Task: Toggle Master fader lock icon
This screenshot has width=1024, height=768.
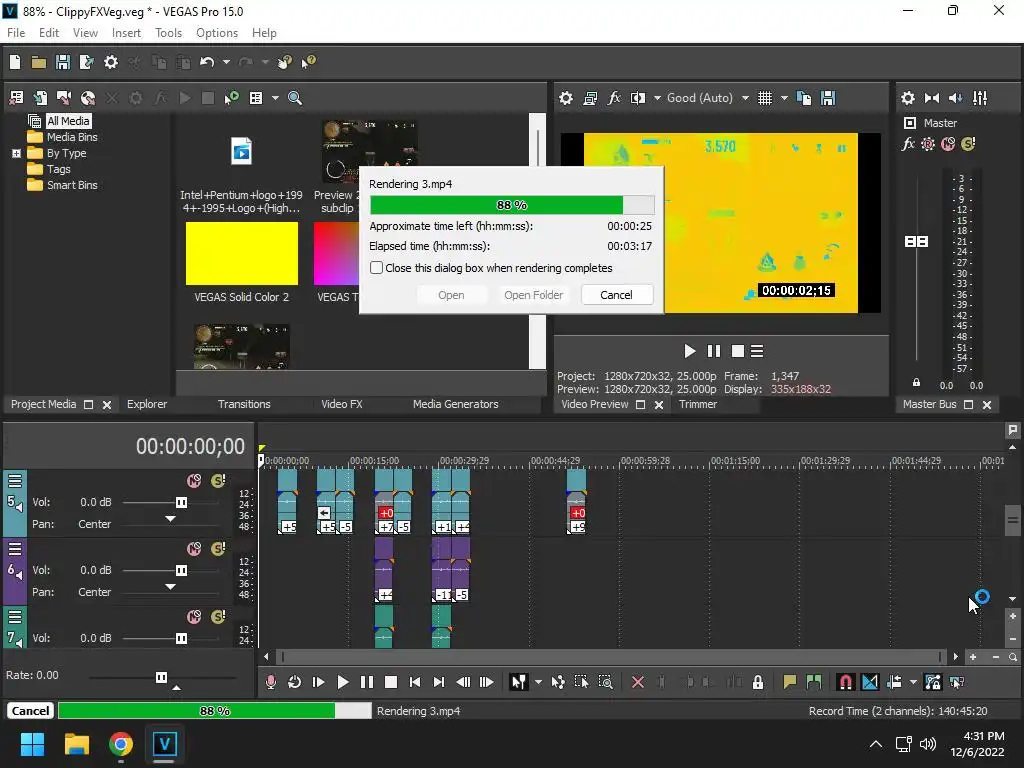Action: [x=916, y=383]
